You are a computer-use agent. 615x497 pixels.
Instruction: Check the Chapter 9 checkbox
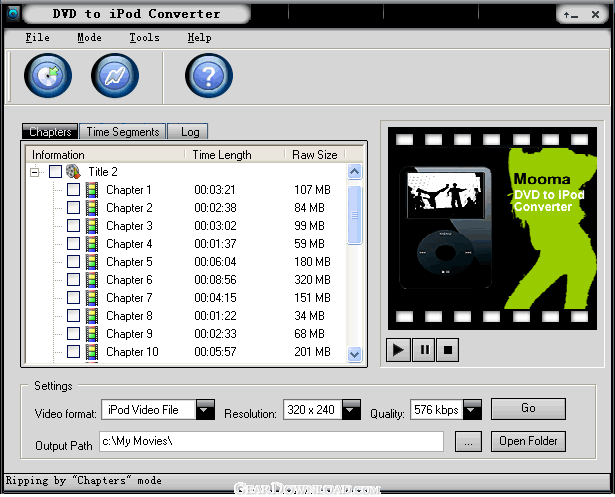pos(73,334)
